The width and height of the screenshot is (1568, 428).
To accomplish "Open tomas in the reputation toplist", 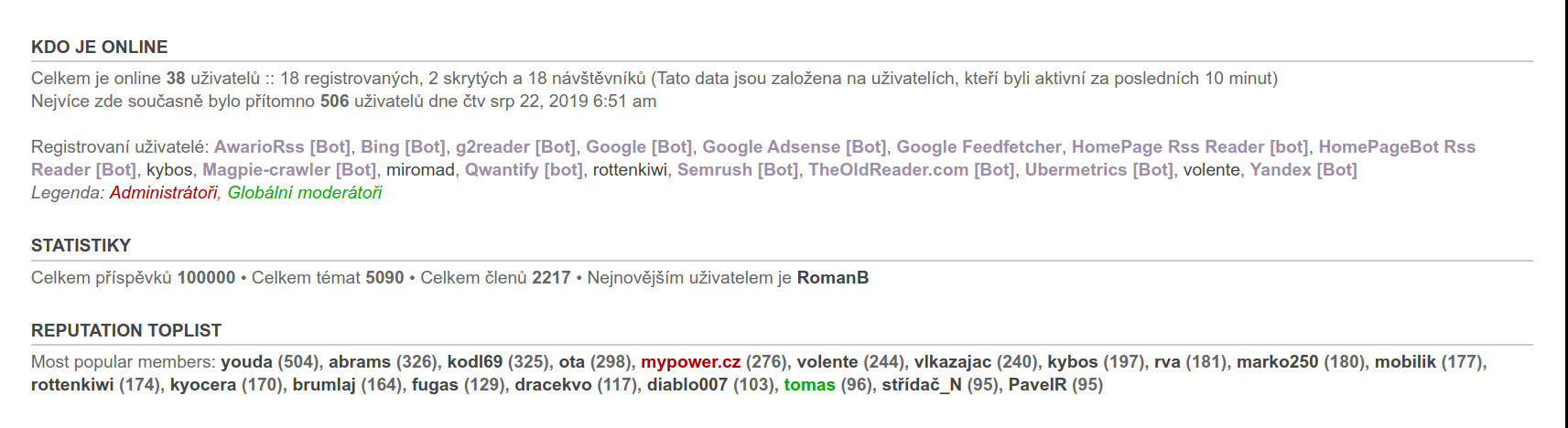I will (x=809, y=385).
